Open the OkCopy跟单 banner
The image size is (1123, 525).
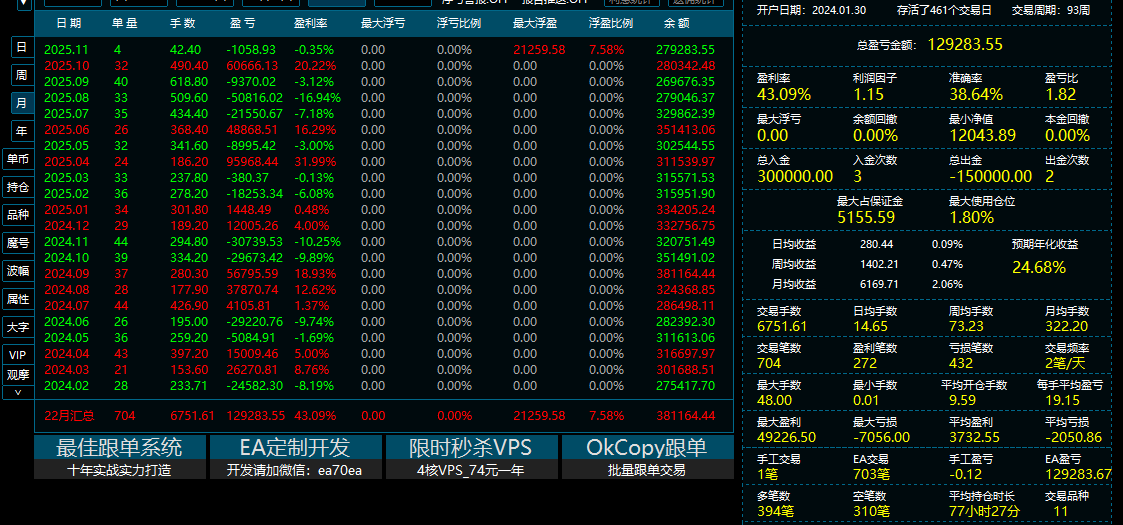click(647, 448)
